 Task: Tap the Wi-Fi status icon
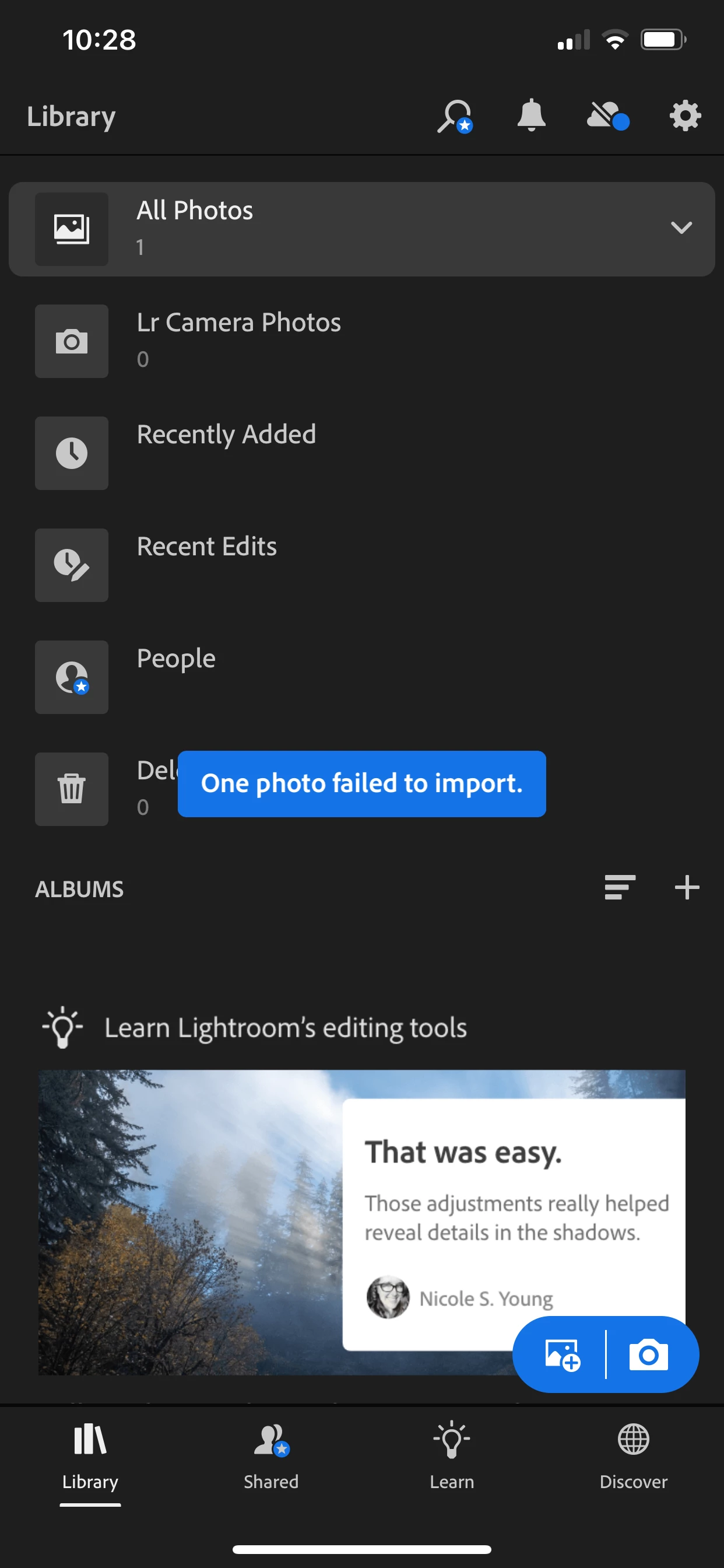[x=614, y=40]
